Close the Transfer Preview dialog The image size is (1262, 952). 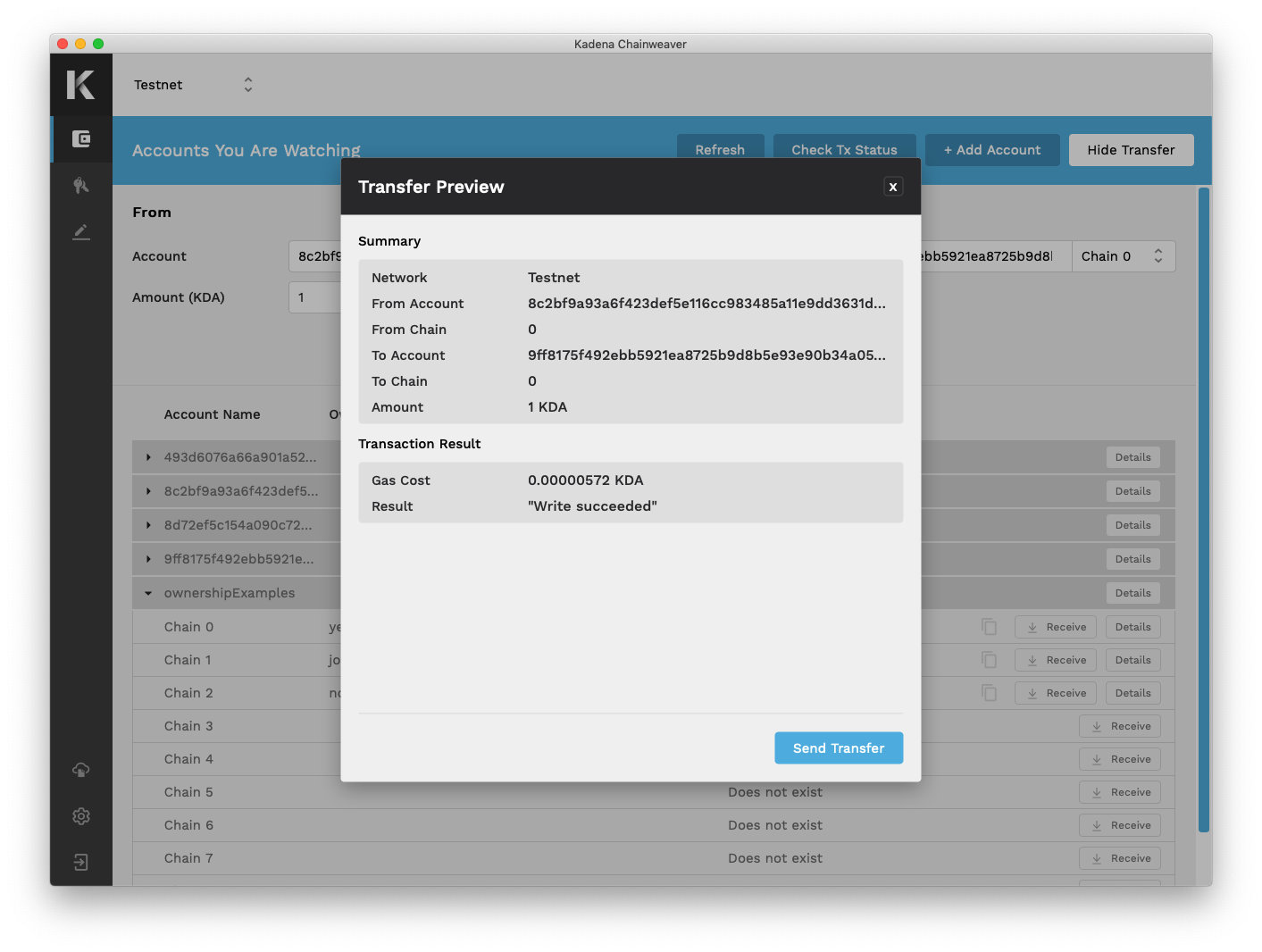tap(892, 187)
